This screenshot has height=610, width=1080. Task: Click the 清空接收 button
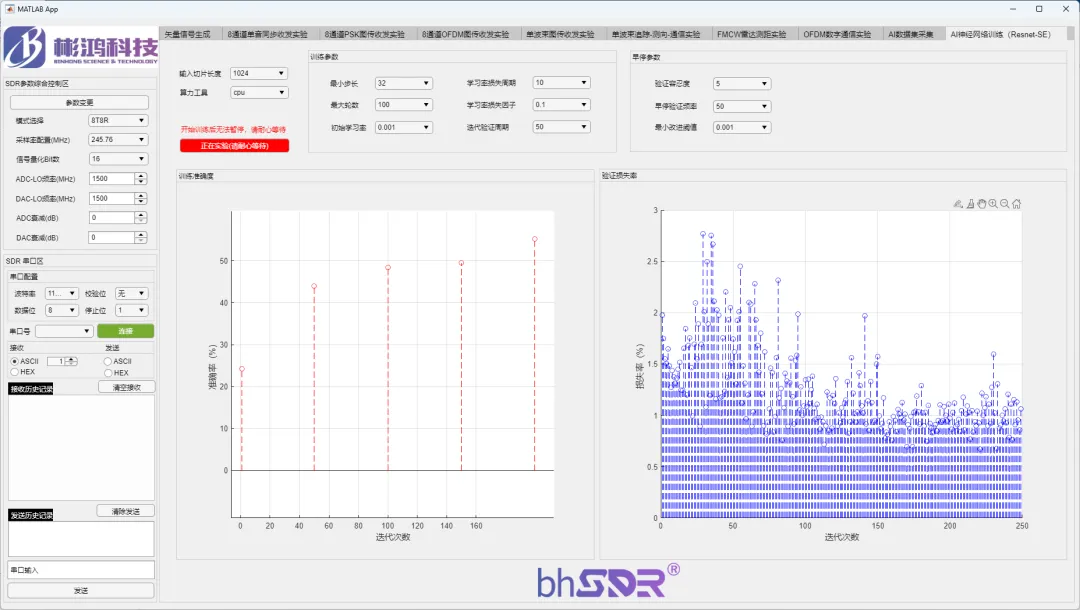pyautogui.click(x=127, y=387)
